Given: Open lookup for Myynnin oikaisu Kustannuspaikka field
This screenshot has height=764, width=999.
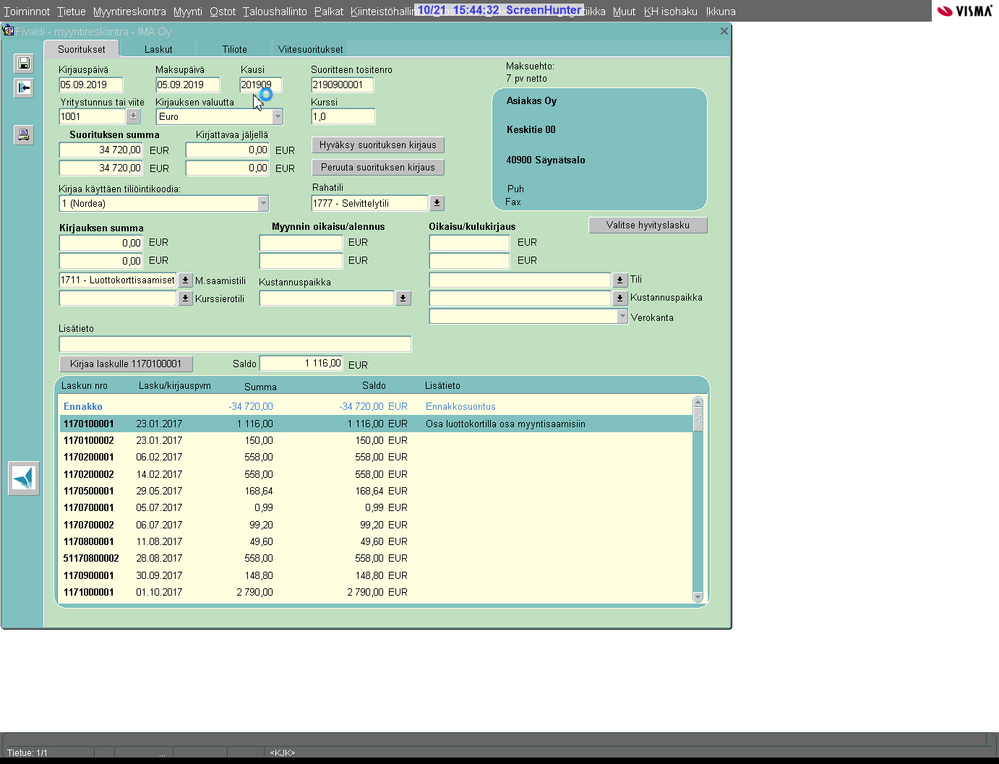Looking at the screenshot, I should [x=403, y=298].
